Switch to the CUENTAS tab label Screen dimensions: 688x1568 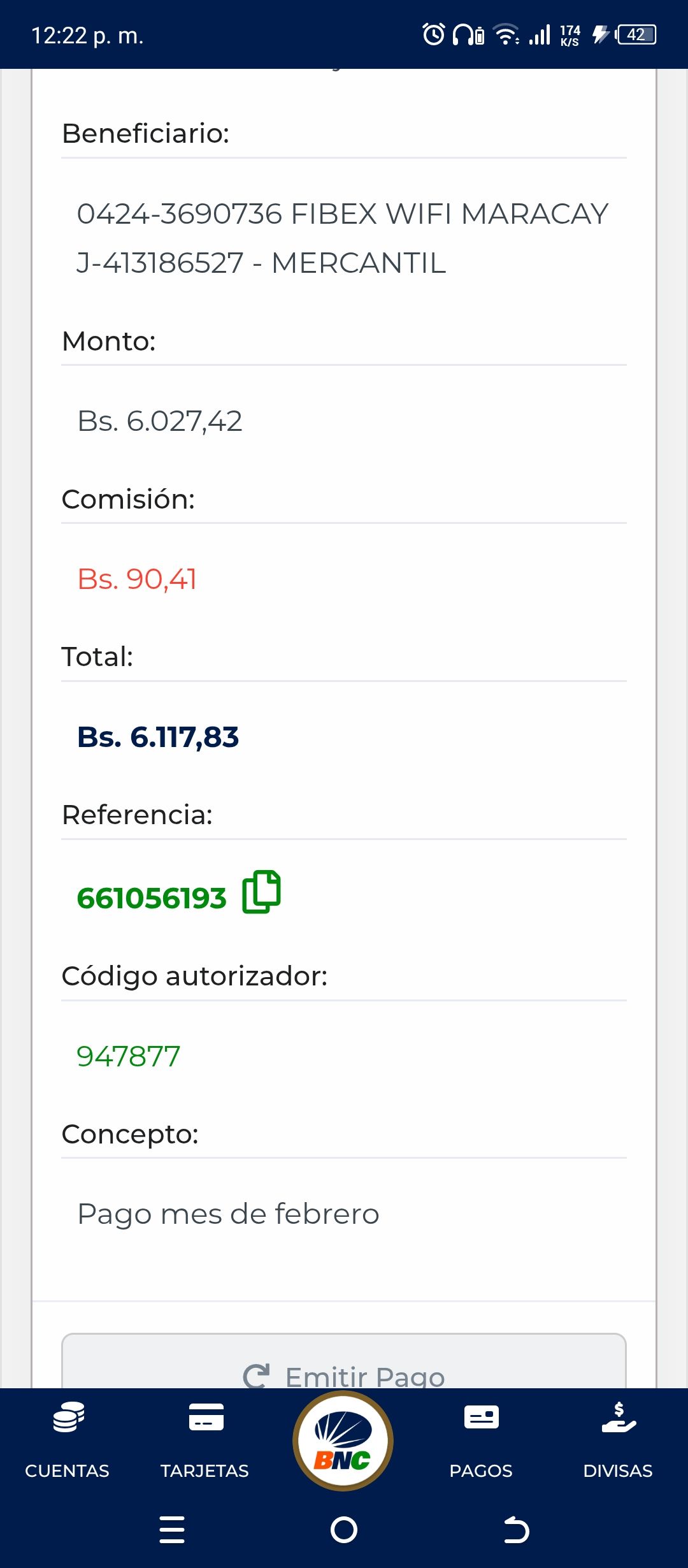[x=67, y=1470]
